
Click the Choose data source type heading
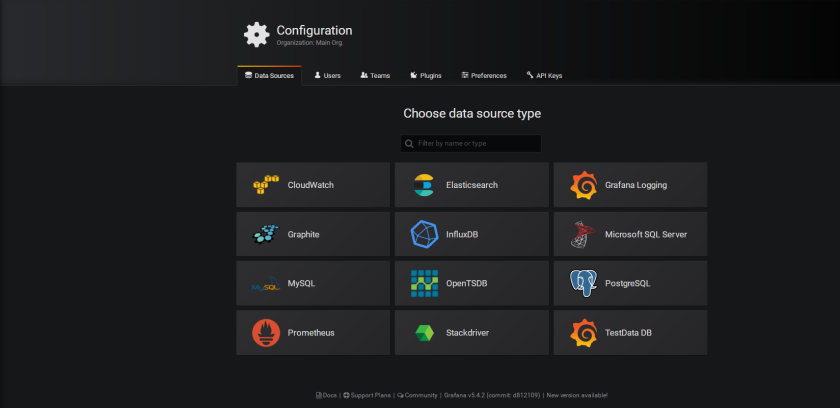(472, 114)
